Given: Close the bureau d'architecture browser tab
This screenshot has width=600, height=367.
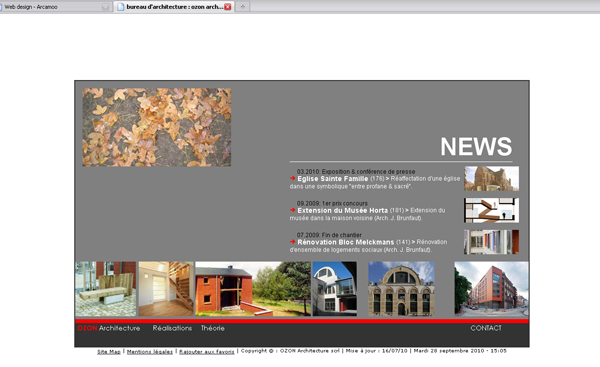Looking at the screenshot, I should pos(228,7).
